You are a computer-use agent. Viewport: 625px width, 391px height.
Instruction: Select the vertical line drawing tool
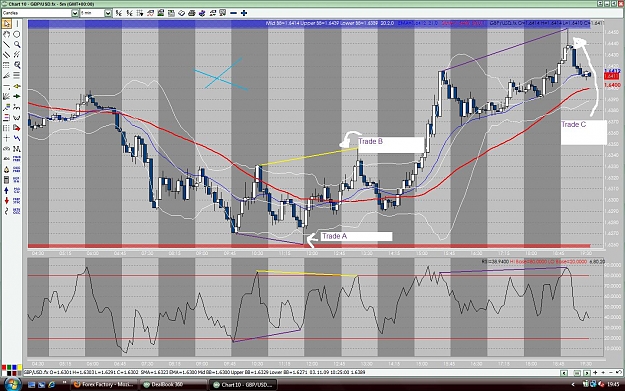click(17, 24)
